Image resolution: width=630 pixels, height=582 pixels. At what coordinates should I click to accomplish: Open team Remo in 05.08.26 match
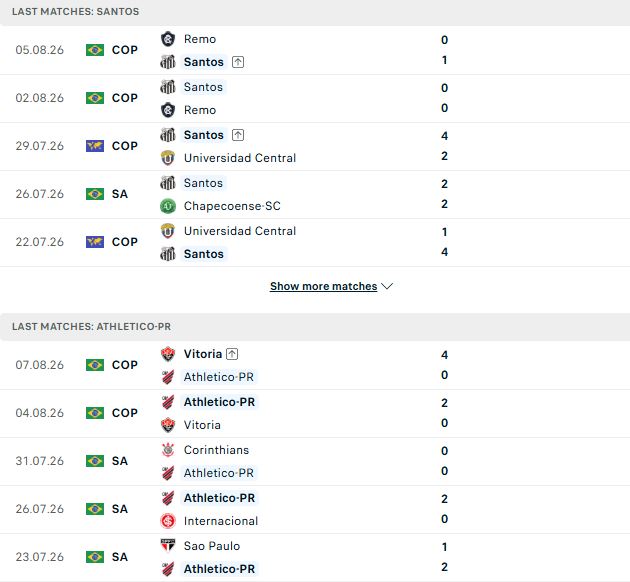(x=200, y=39)
